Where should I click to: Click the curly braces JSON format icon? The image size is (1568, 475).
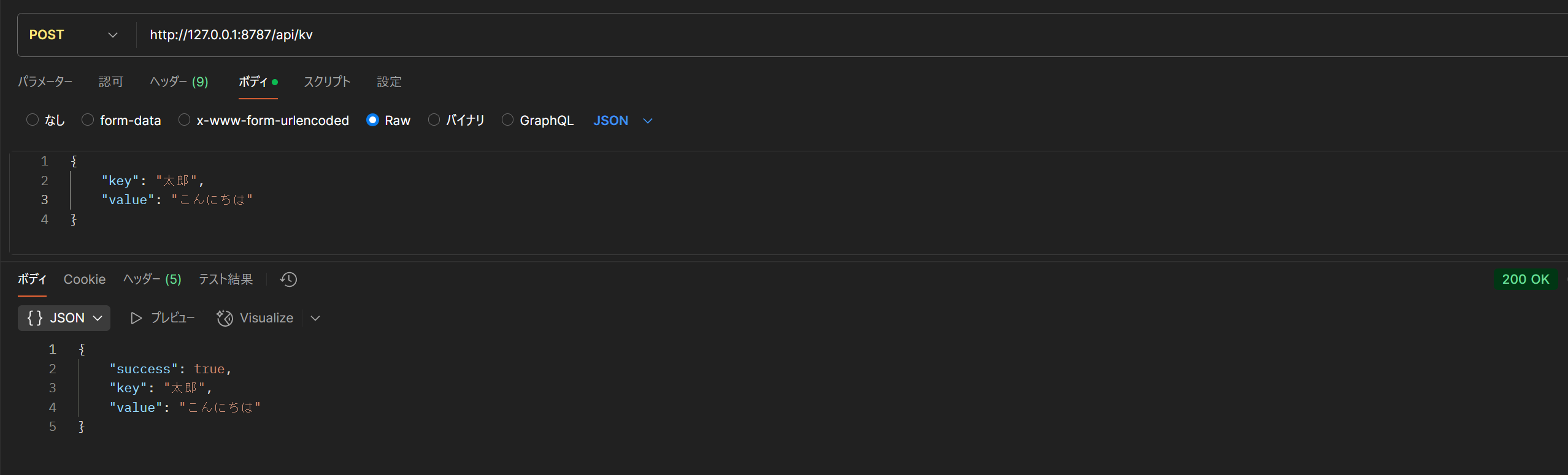click(35, 318)
